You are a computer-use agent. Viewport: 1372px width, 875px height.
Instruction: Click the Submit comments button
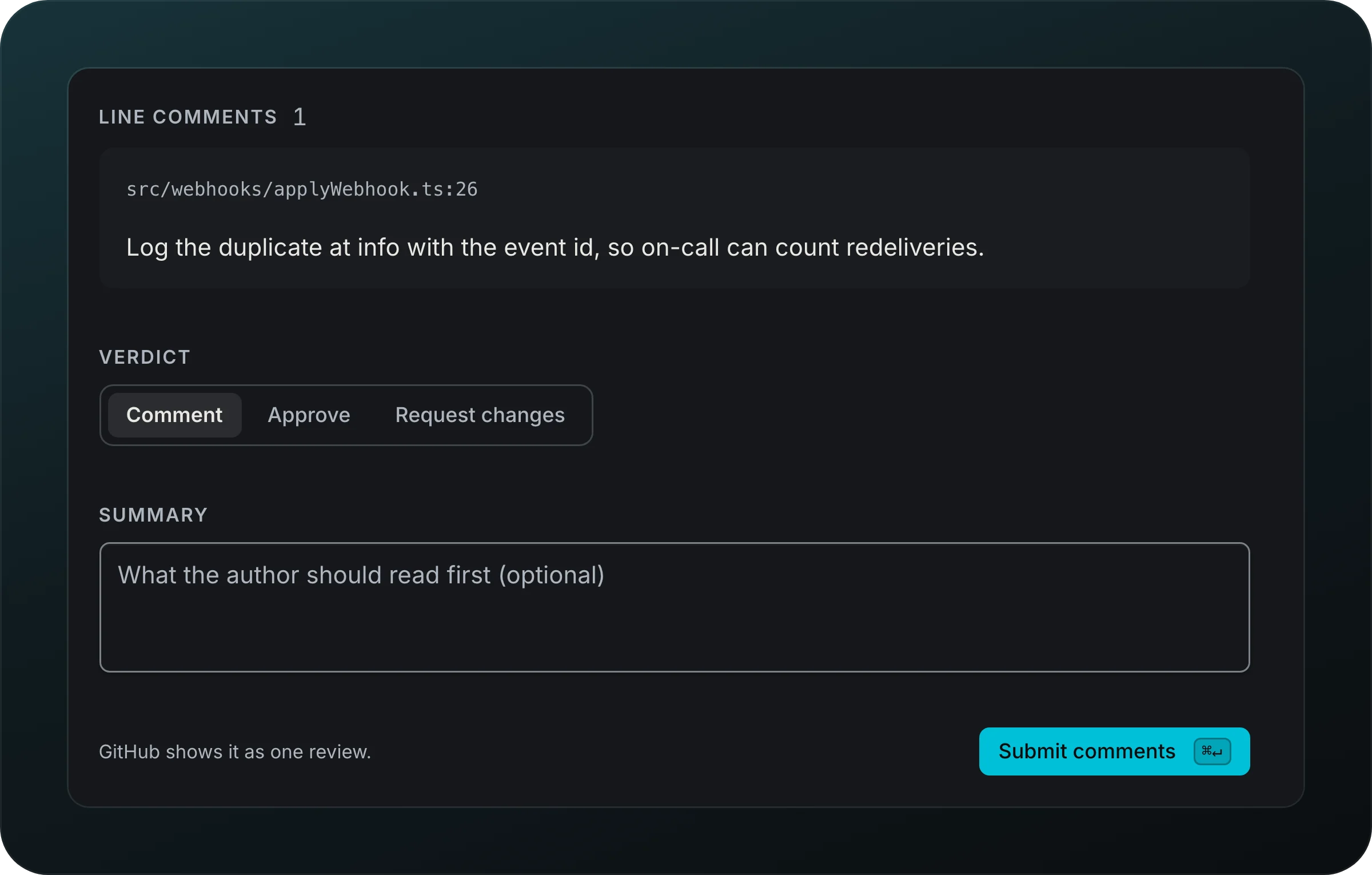tap(1114, 751)
